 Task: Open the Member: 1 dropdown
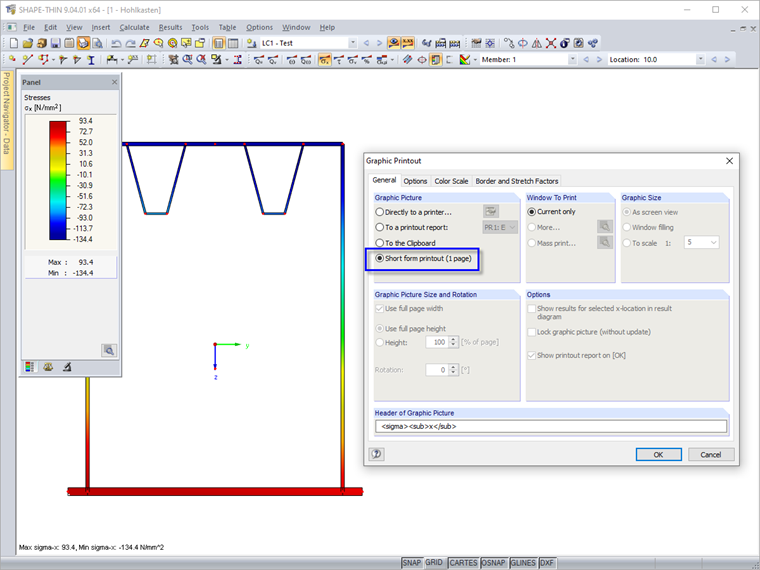(572, 60)
